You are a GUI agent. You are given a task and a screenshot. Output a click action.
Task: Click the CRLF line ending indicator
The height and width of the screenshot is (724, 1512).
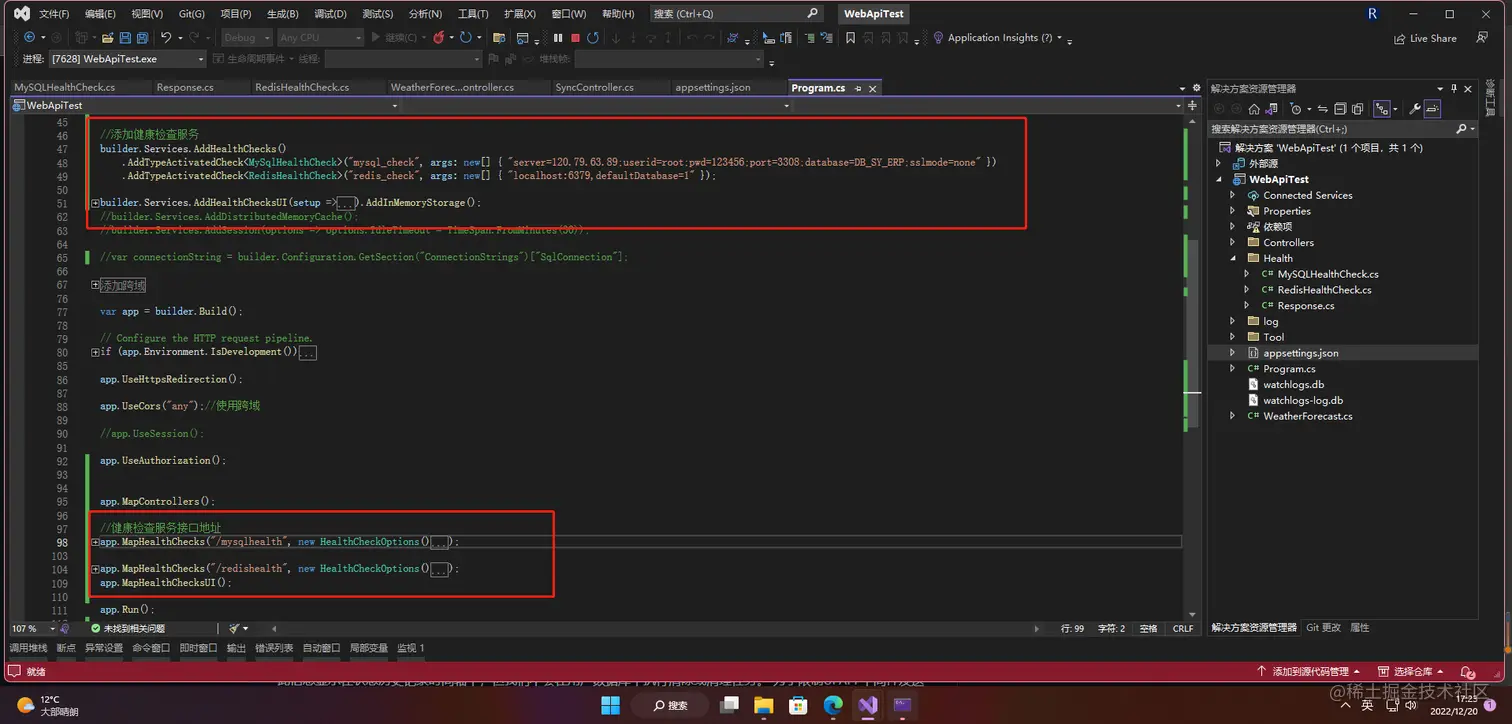pos(1183,628)
